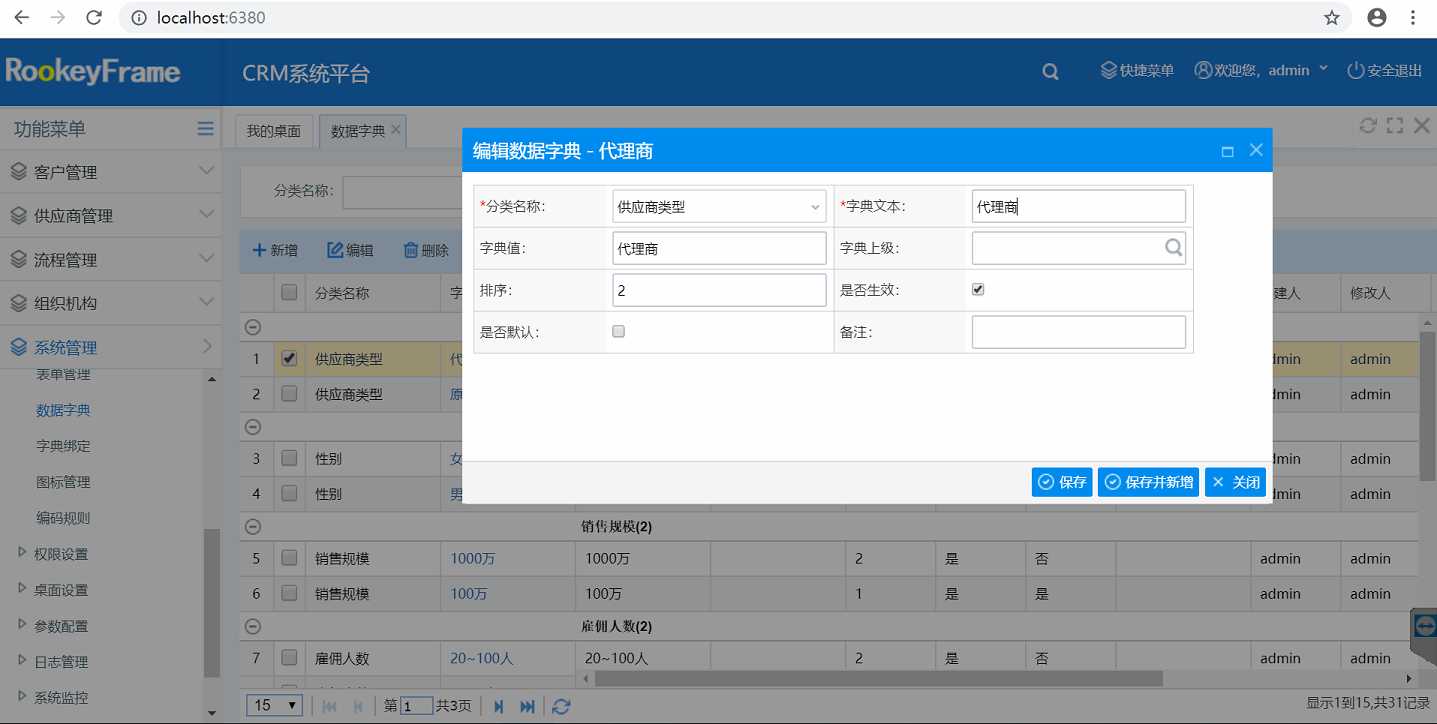Refresh the grid using pagination refresh icon
1437x724 pixels.
click(562, 706)
